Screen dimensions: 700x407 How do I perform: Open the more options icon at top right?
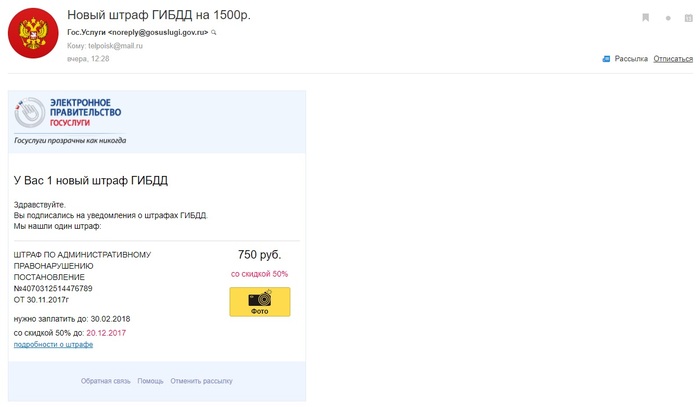click(x=689, y=18)
